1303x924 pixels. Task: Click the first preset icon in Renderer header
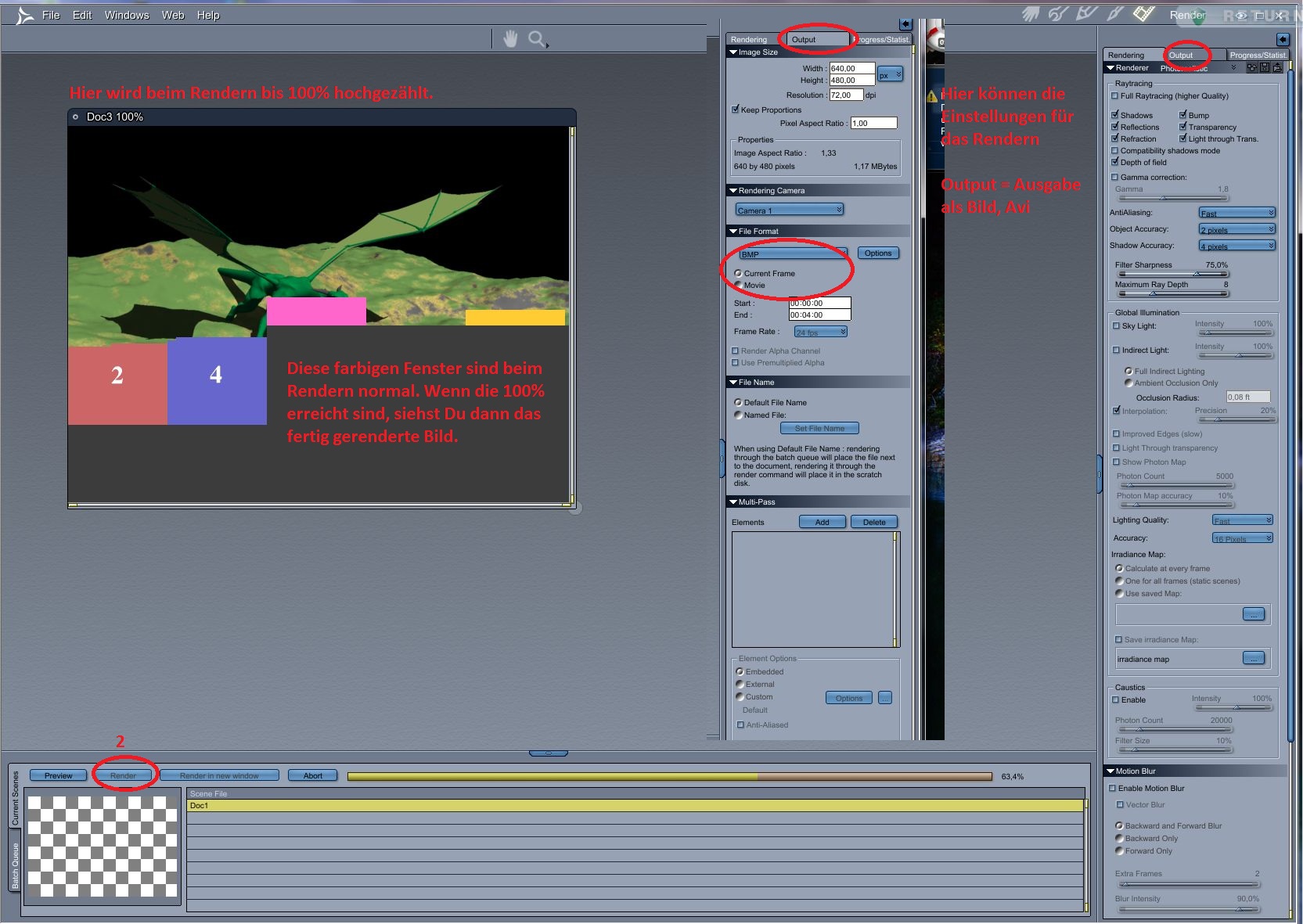1252,68
